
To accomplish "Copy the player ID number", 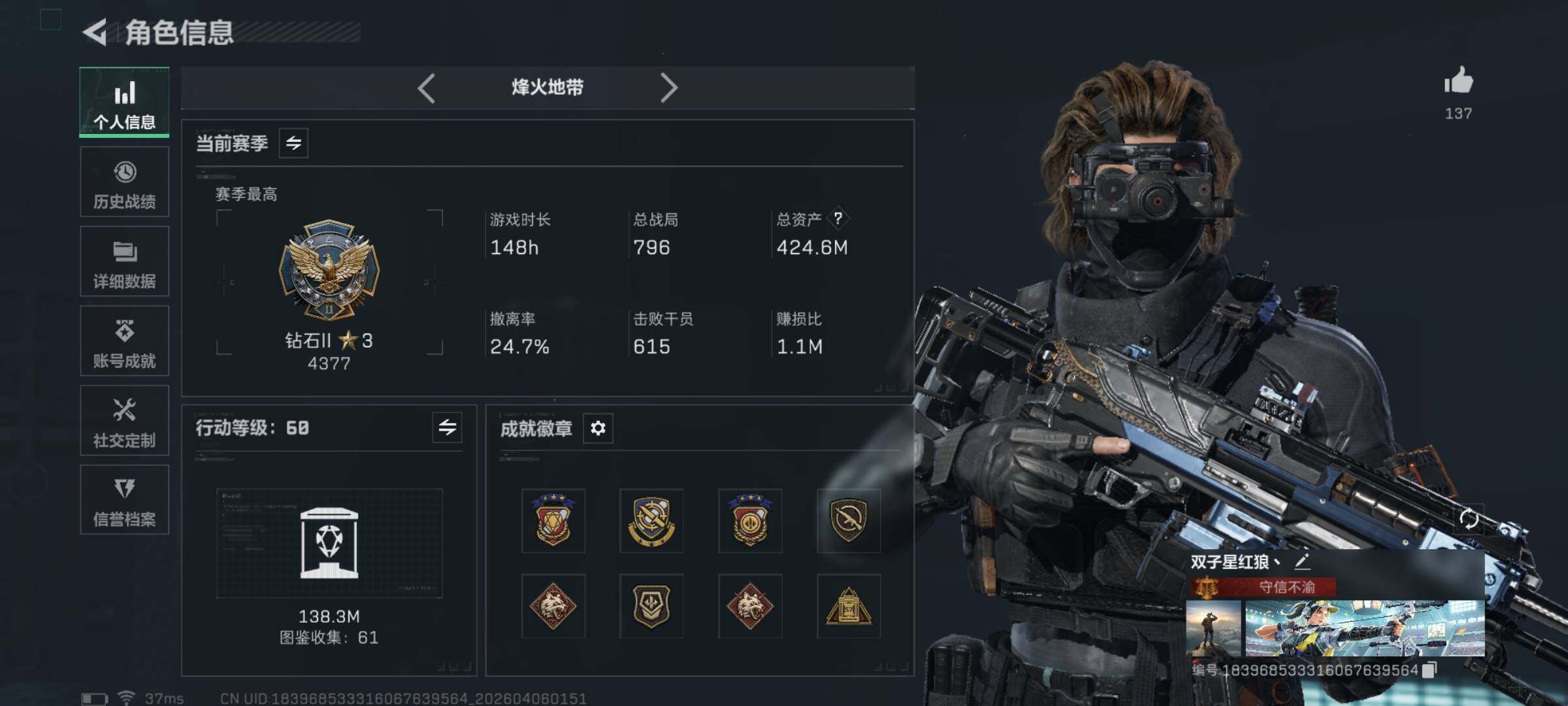I will point(1429,669).
